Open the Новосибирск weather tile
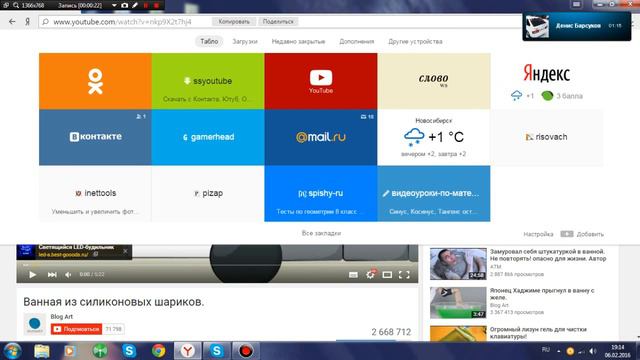The image size is (640, 360). point(434,137)
